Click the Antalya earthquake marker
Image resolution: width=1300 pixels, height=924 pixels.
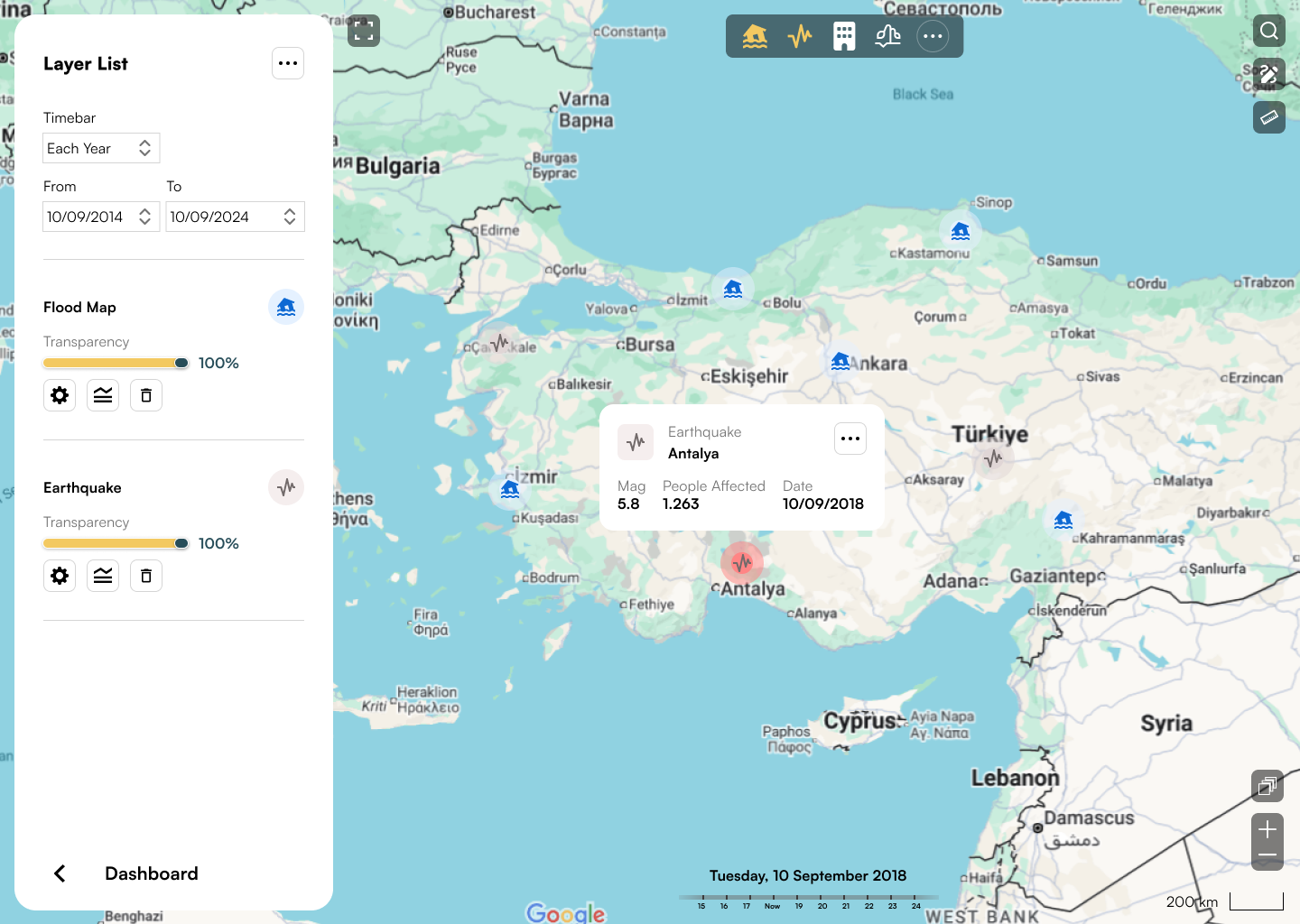click(742, 563)
